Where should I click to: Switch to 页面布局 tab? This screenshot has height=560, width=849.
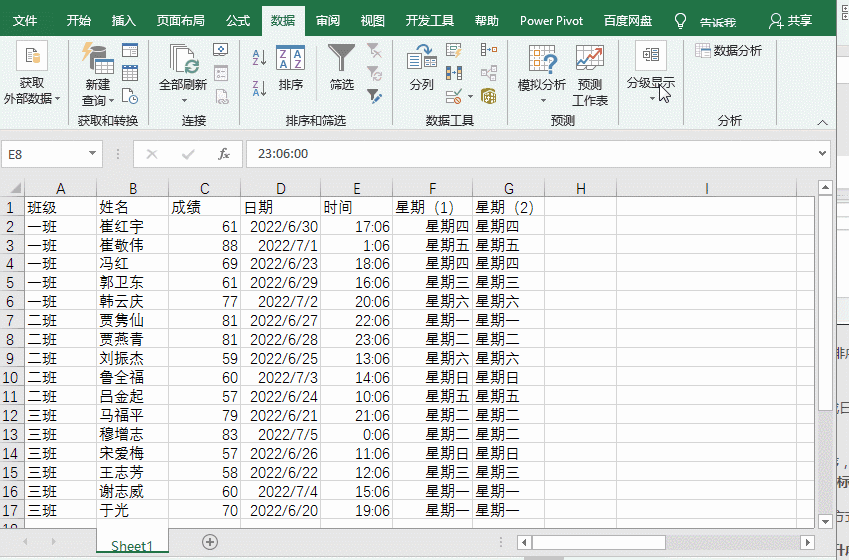click(180, 21)
